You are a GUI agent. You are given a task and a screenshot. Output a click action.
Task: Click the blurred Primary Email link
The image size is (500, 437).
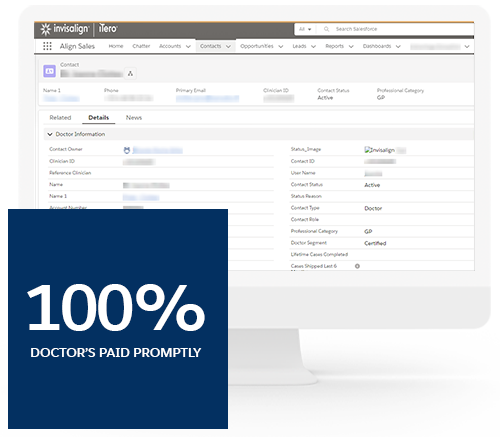click(x=207, y=98)
